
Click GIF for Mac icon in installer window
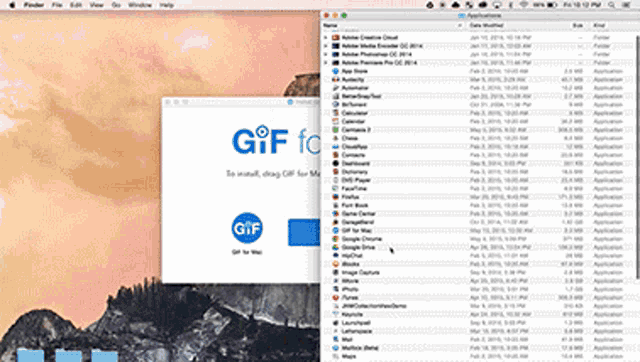[x=247, y=228]
